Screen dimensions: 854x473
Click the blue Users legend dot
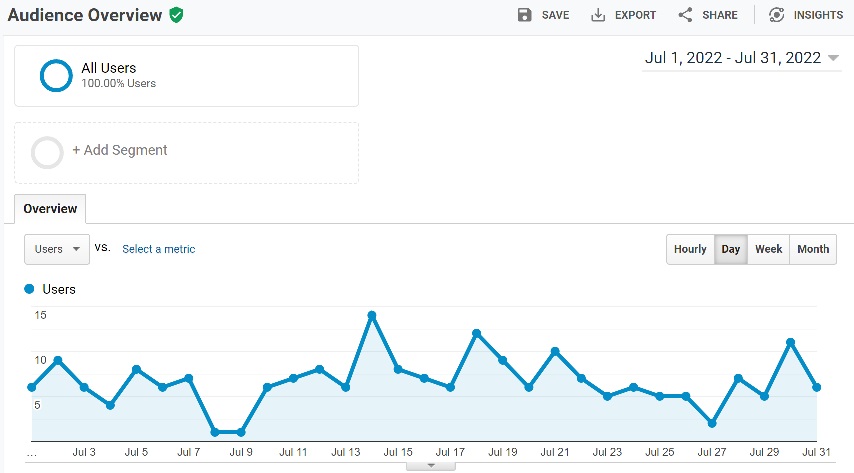tap(29, 289)
